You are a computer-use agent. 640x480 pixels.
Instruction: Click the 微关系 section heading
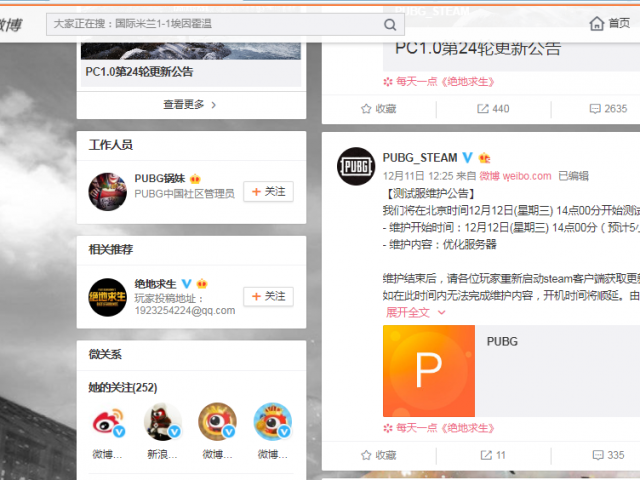[x=105, y=354]
